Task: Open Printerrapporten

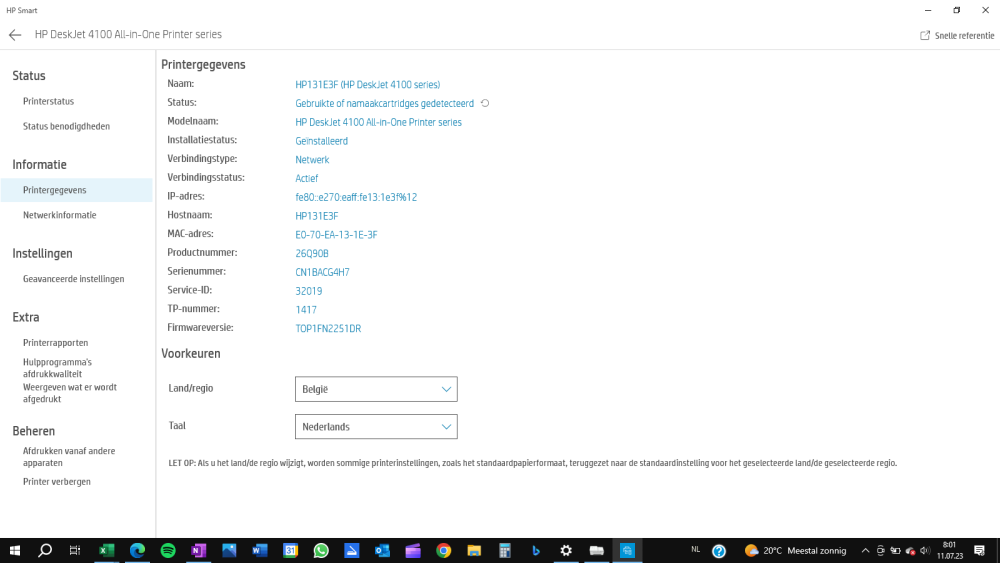Action: [x=55, y=342]
